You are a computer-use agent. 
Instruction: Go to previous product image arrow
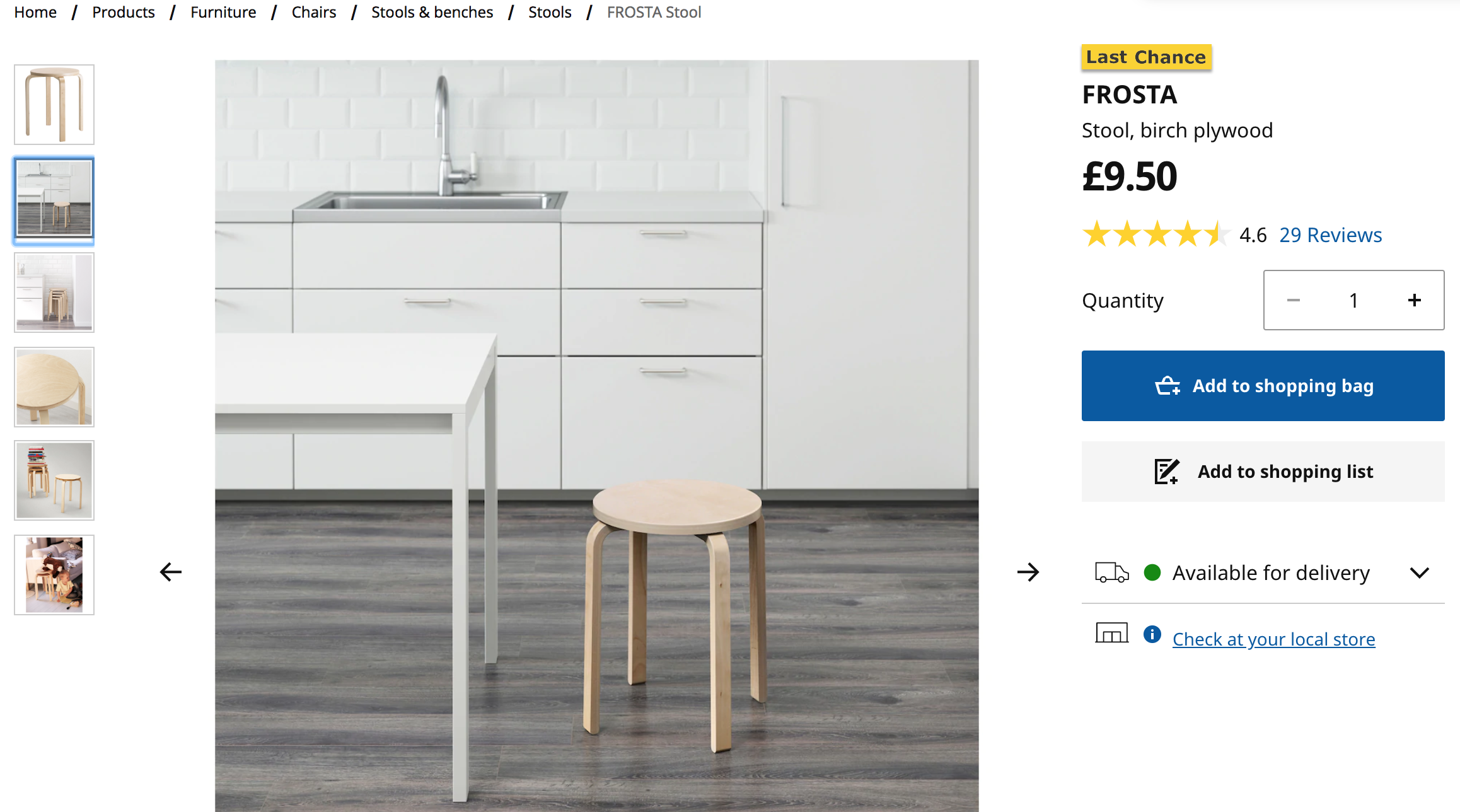[x=170, y=572]
